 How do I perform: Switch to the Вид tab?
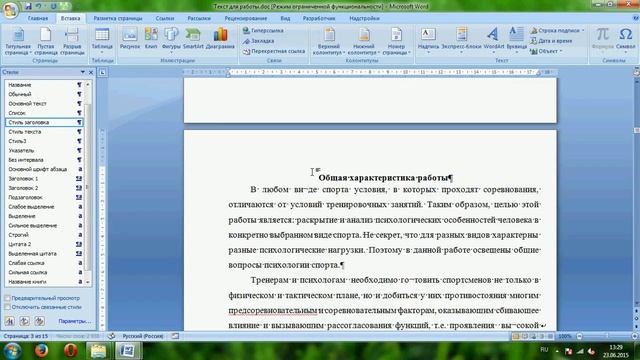(x=285, y=18)
